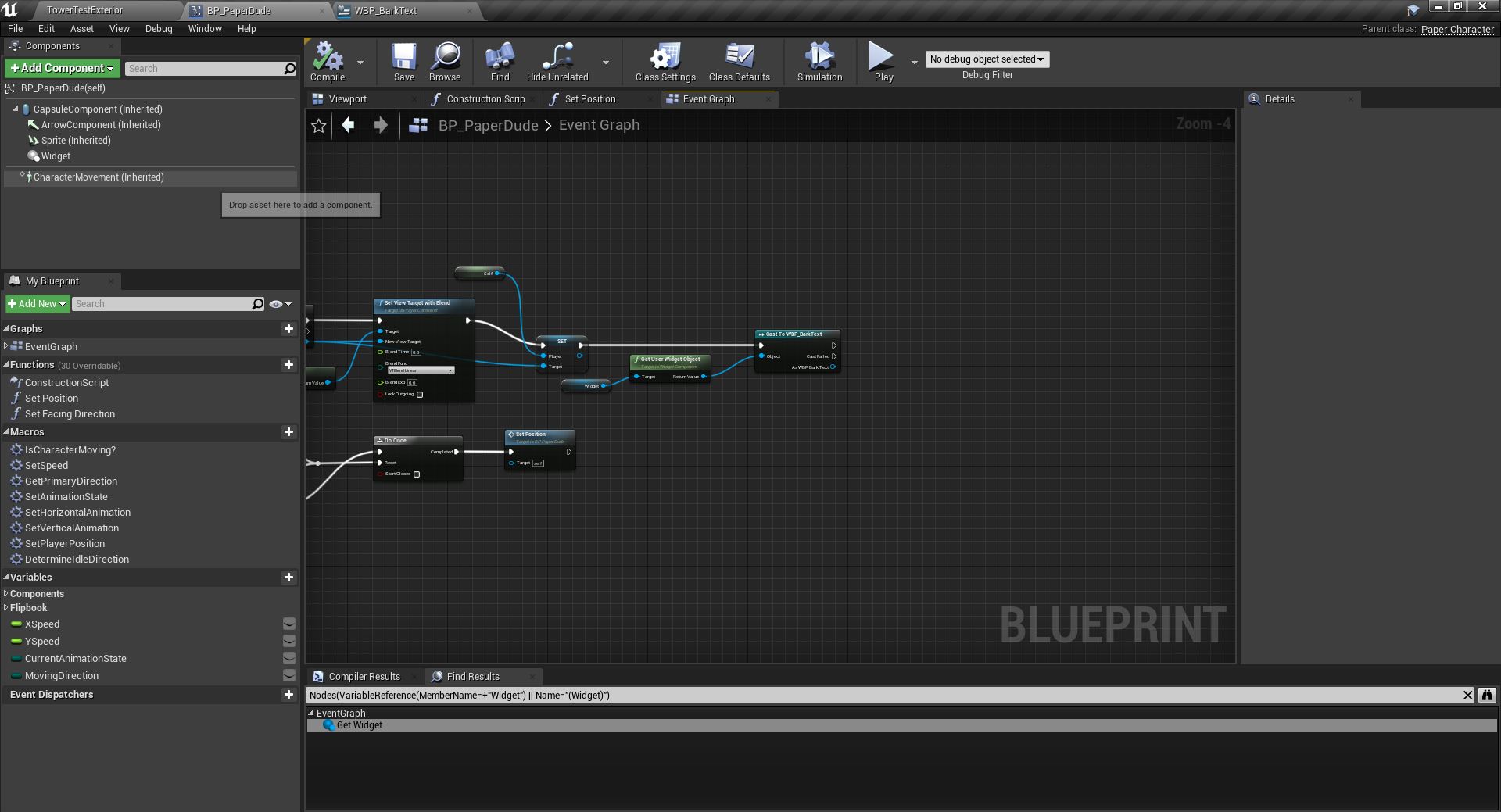Toggle Start Closed checkbox on Do Once
Viewport: 1501px width, 812px height.
coord(417,474)
